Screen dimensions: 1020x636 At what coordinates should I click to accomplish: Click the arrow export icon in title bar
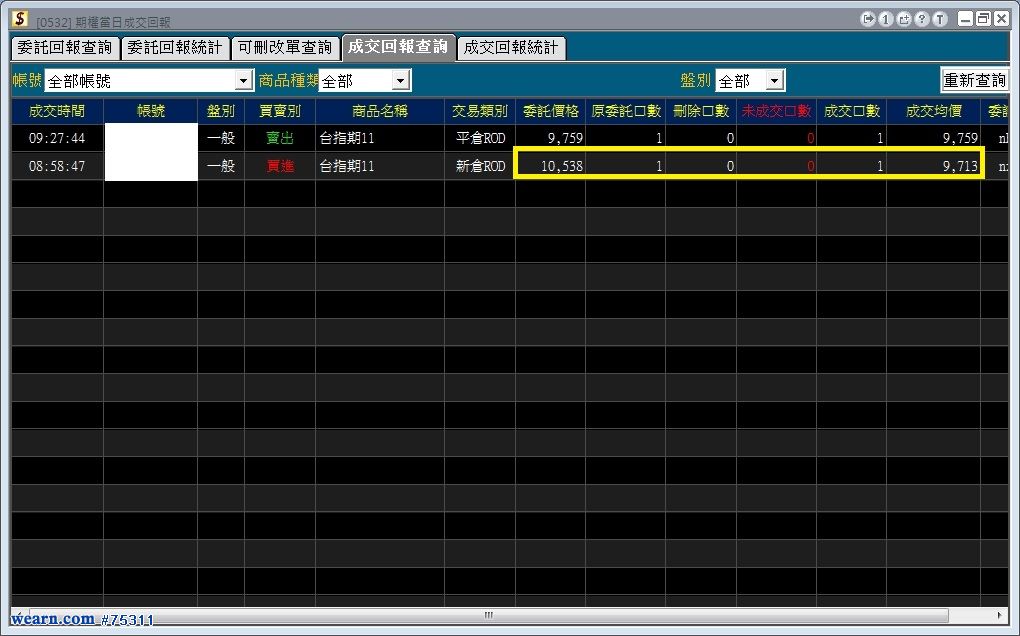tap(868, 20)
